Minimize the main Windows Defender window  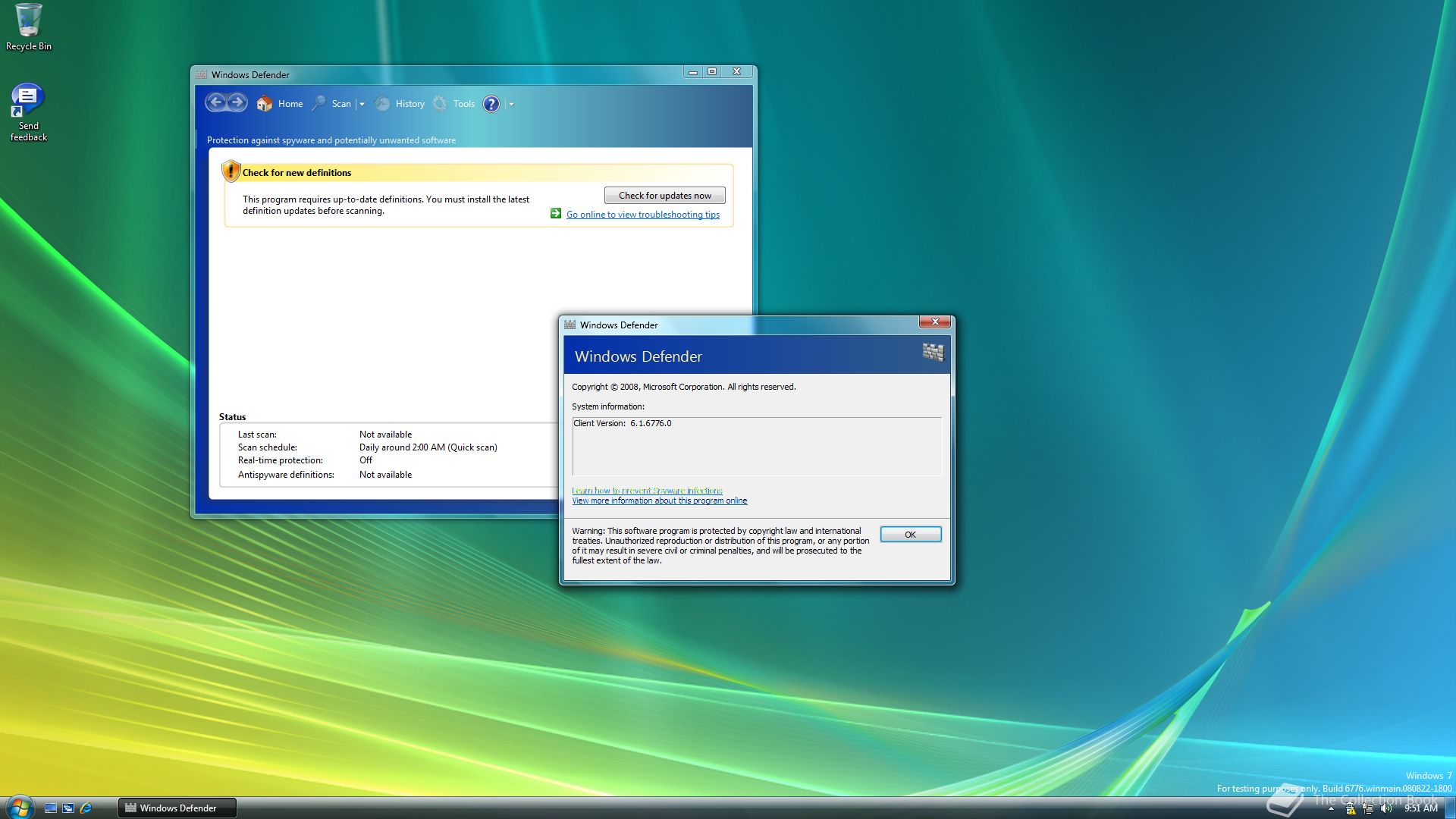(692, 72)
